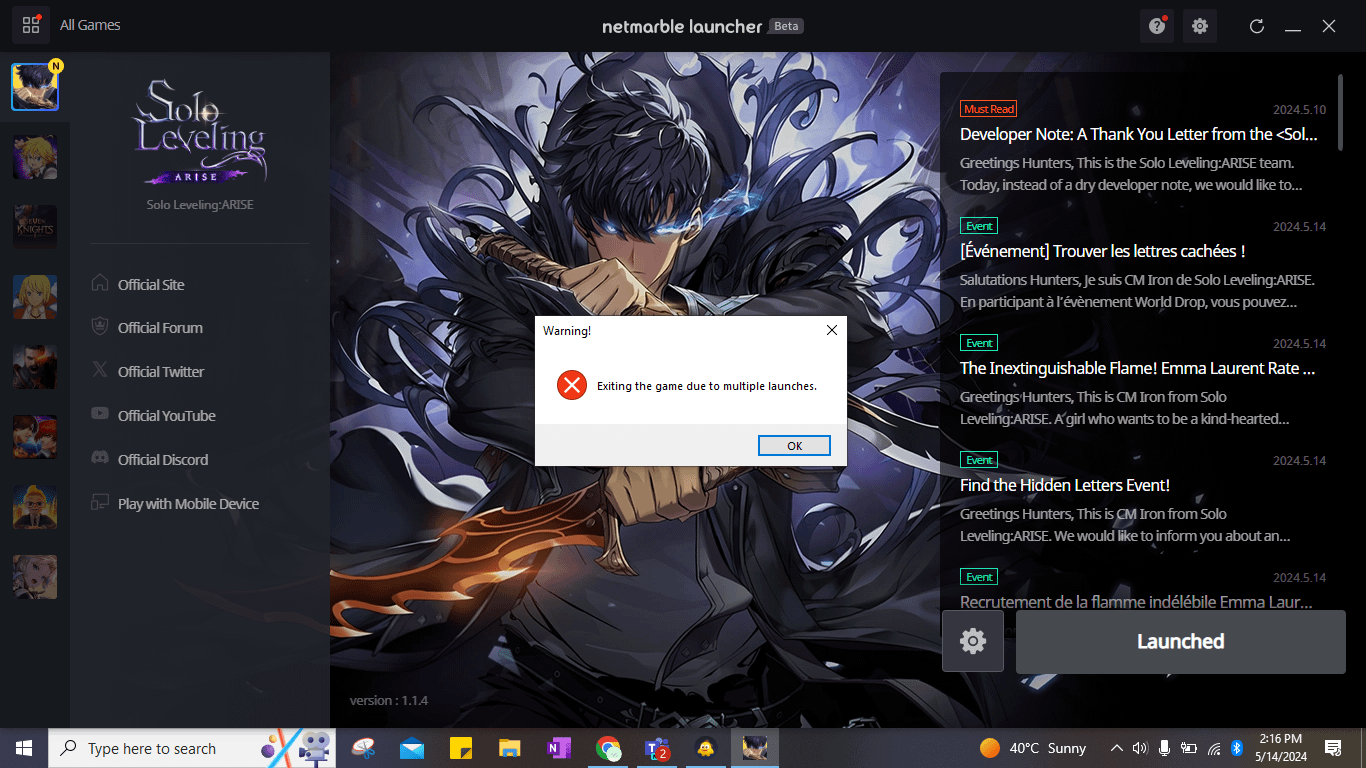Open the launcher help question-mark icon
The image size is (1366, 768).
[1157, 26]
